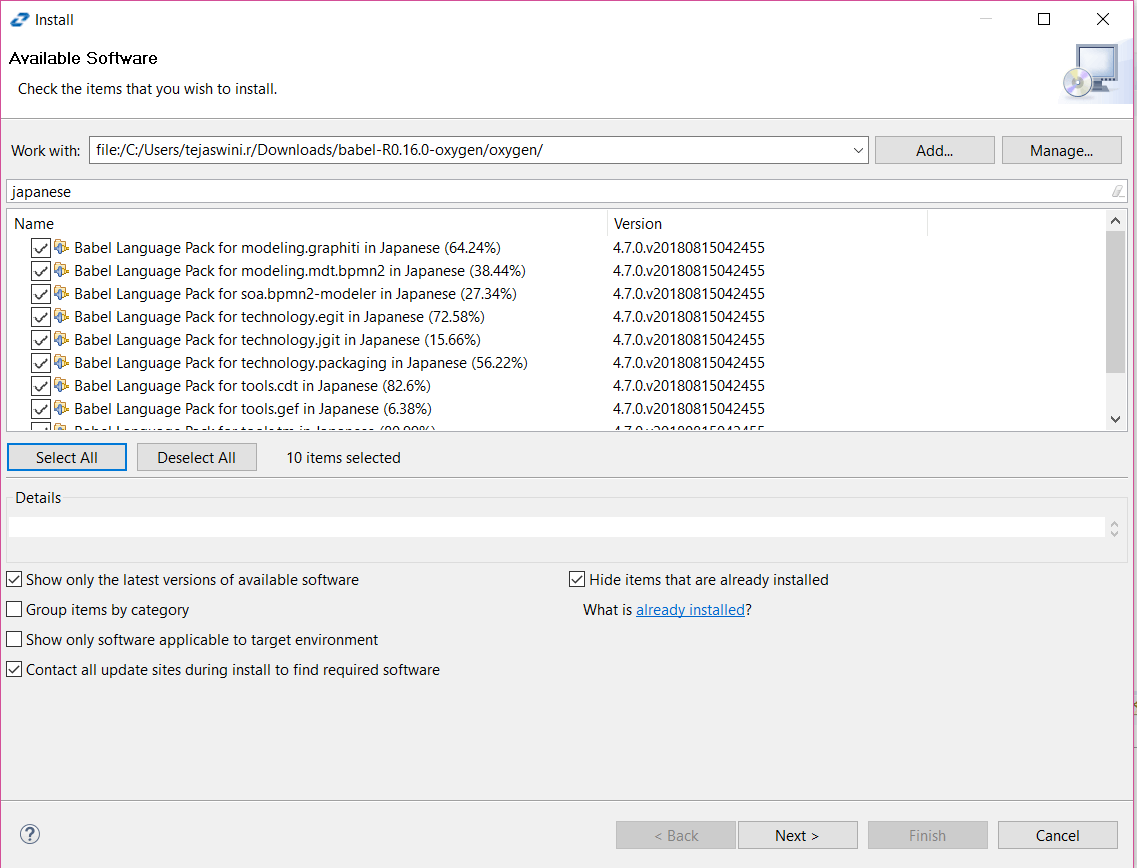The image size is (1137, 868).
Task: Uncheck the tools.gef Japanese language pack
Action: point(39,408)
